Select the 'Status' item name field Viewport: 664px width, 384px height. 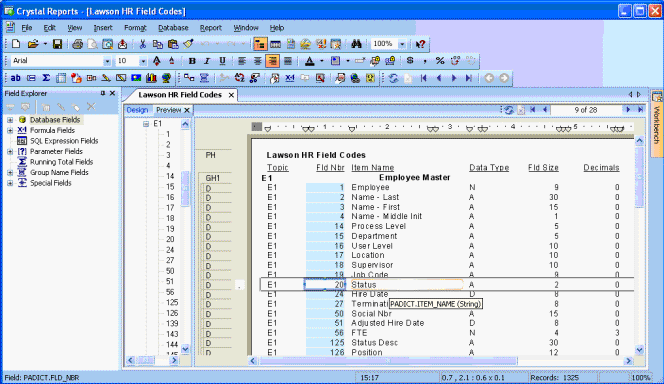[407, 285]
